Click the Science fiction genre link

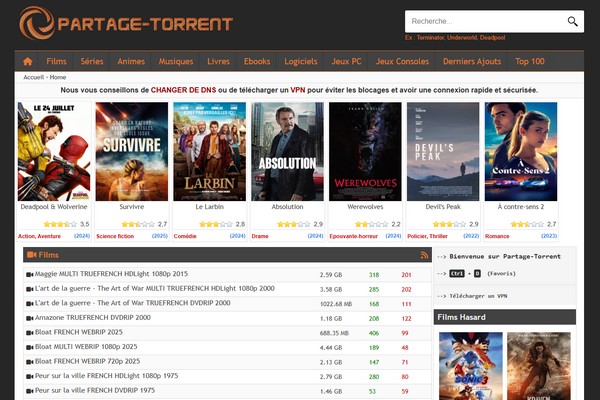pyautogui.click(x=115, y=236)
